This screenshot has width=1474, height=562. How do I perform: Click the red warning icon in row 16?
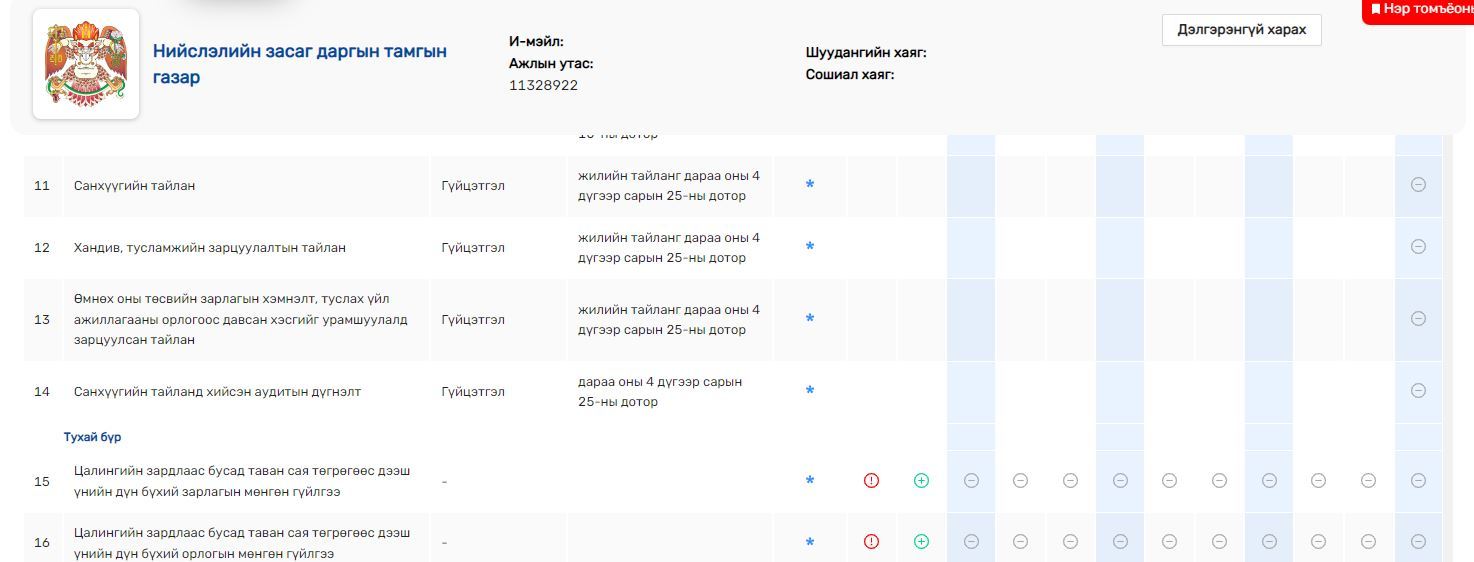coord(871,542)
